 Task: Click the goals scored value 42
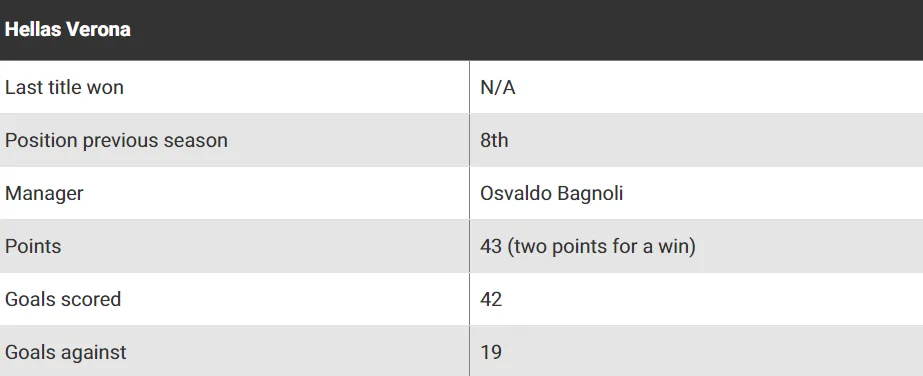pos(491,299)
